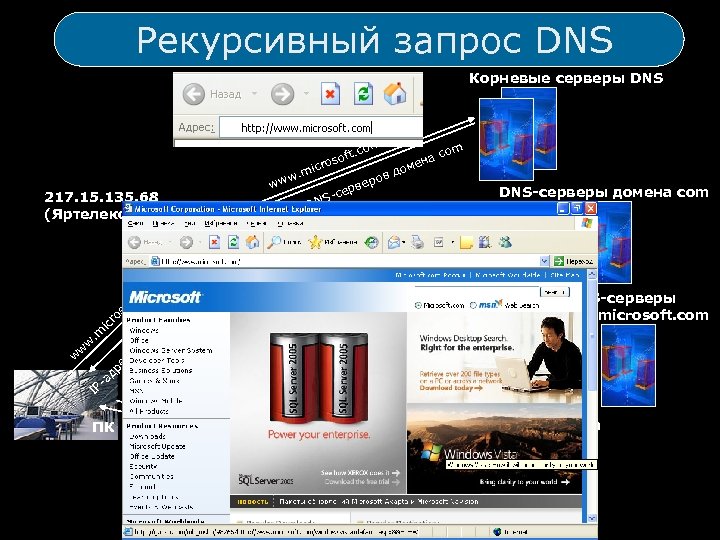Click the red X stop icon in the upper toolbar snippet

330,94
